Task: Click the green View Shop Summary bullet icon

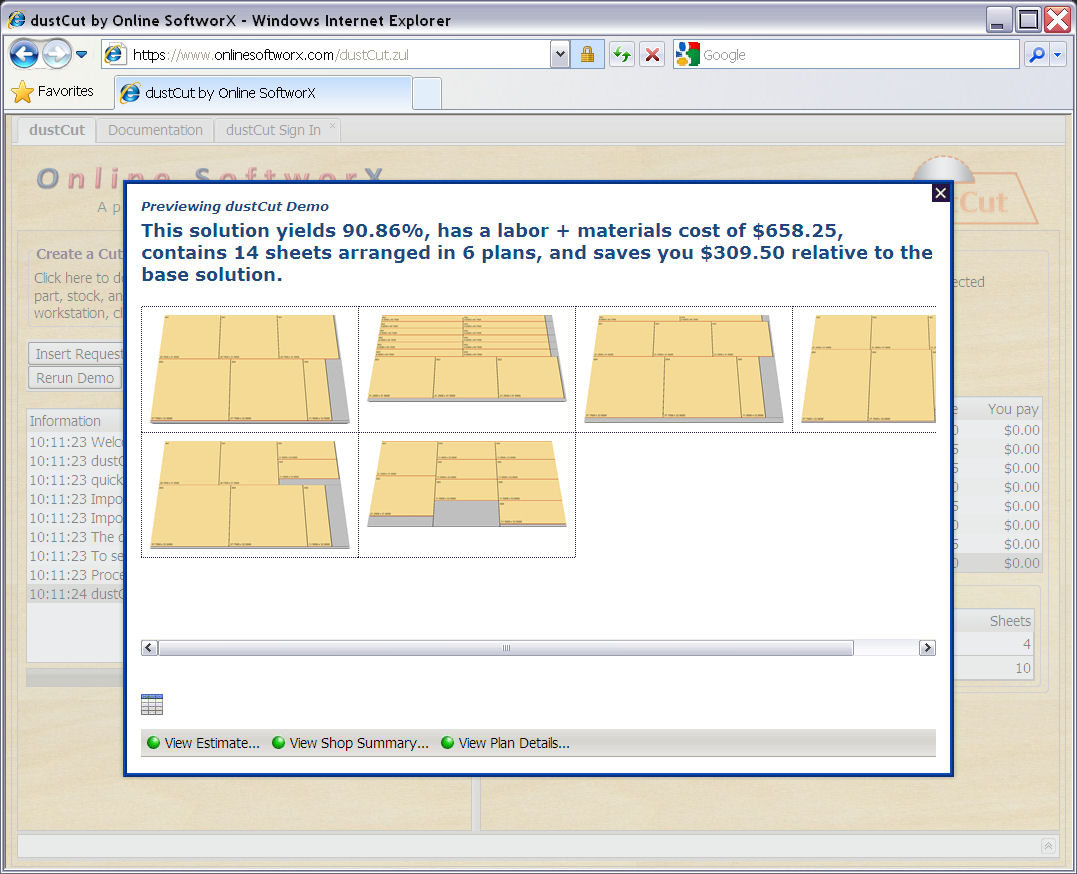Action: click(x=278, y=743)
